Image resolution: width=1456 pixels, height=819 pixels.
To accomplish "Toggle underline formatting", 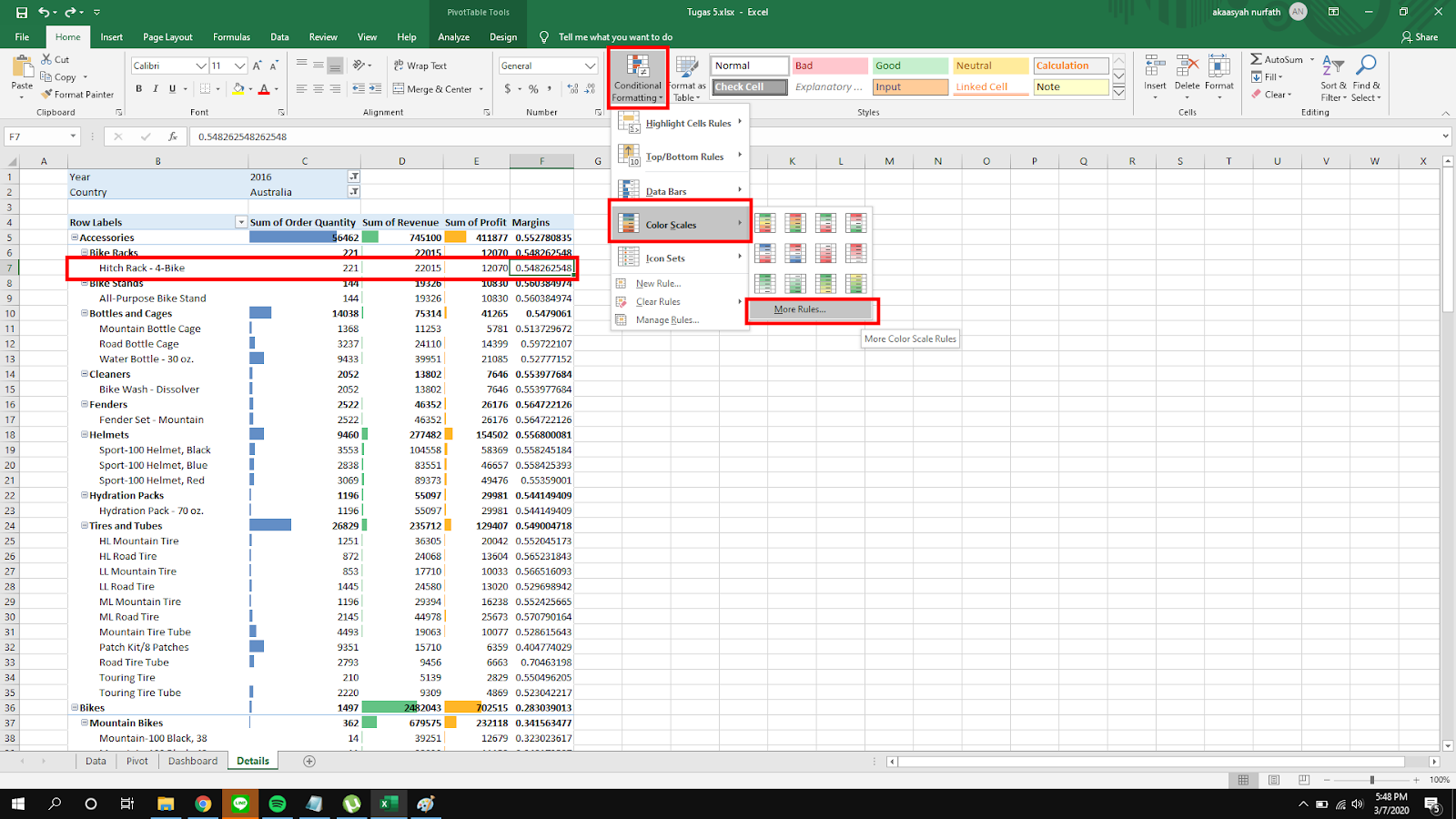I will coord(172,89).
